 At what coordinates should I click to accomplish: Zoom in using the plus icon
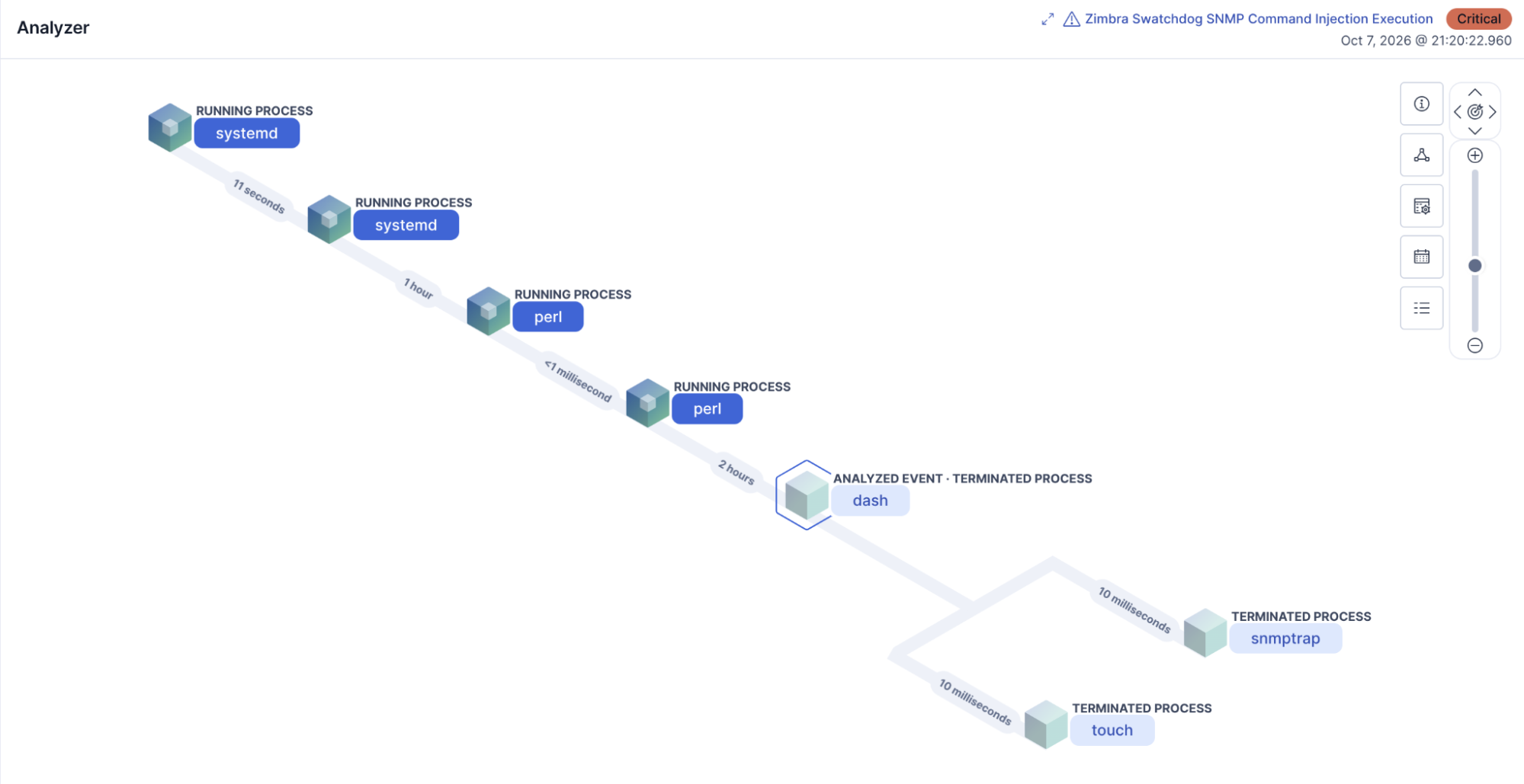(x=1475, y=155)
